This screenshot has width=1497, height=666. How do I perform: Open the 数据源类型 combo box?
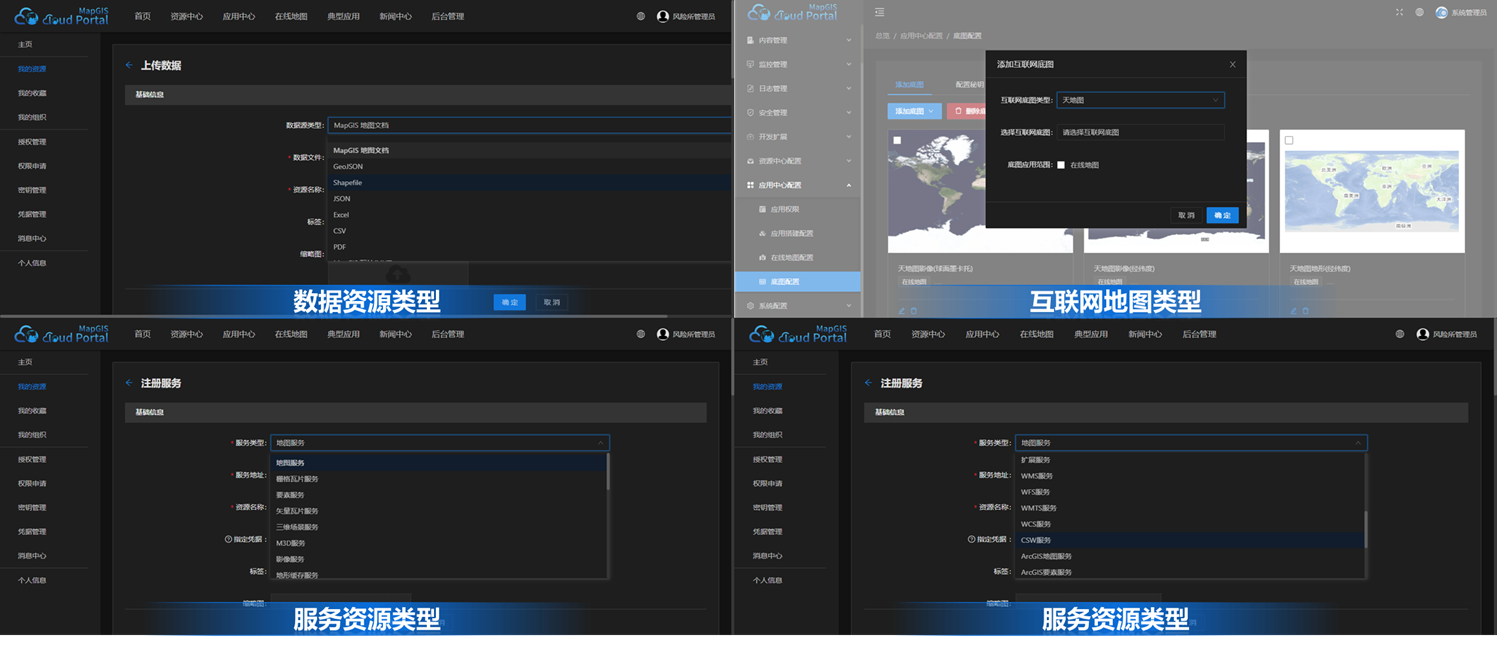point(530,125)
